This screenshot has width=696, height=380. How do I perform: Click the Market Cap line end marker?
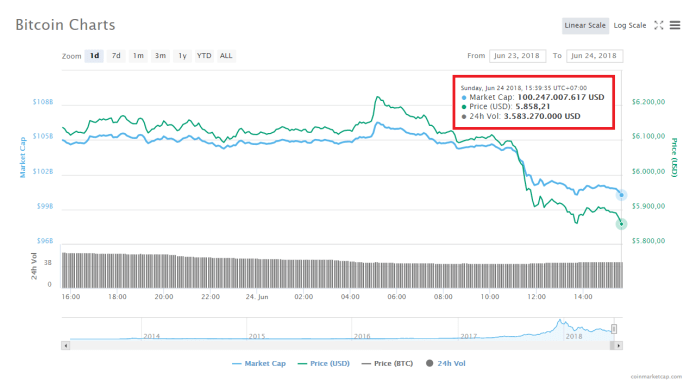pyautogui.click(x=621, y=195)
